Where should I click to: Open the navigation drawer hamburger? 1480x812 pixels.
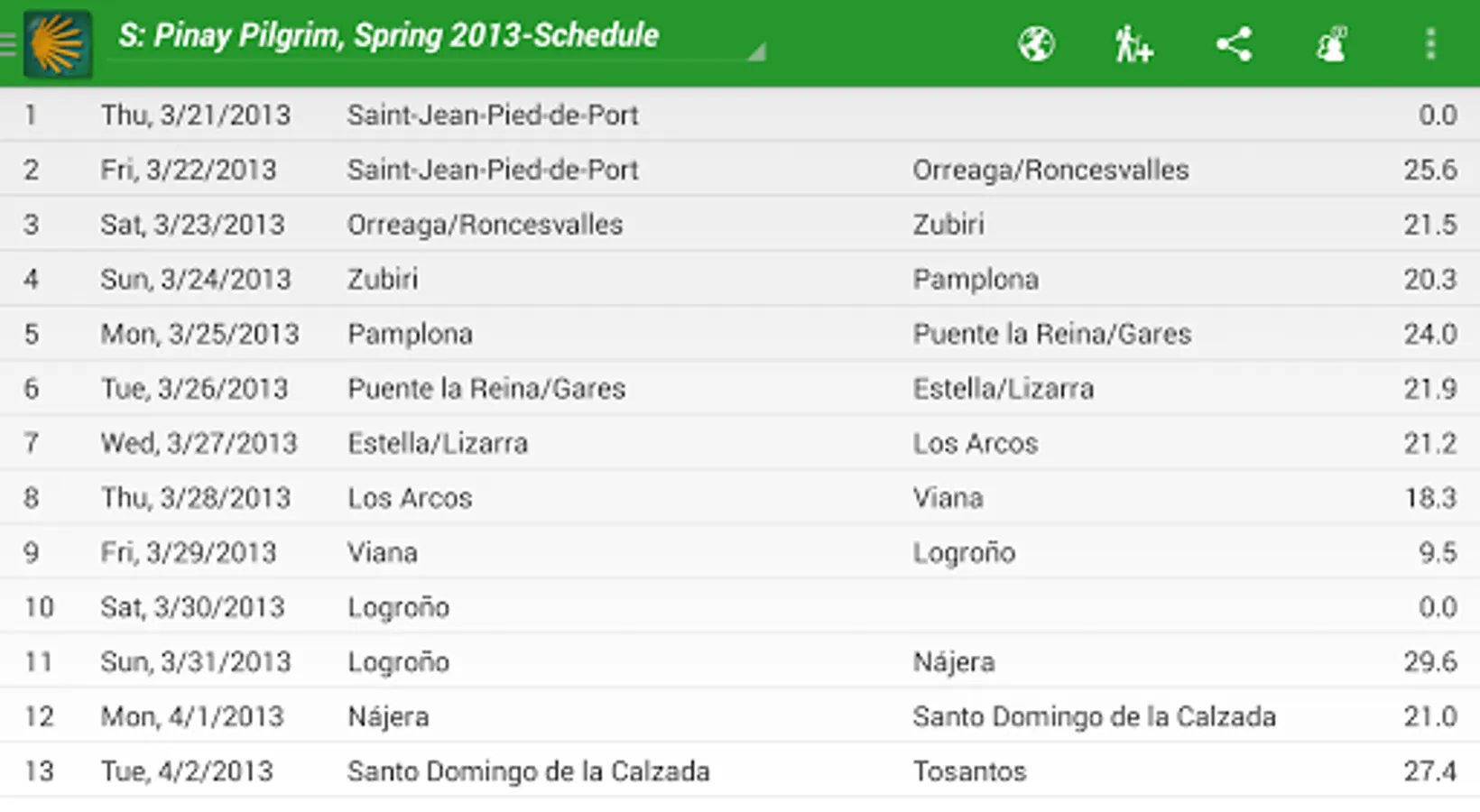click(9, 43)
